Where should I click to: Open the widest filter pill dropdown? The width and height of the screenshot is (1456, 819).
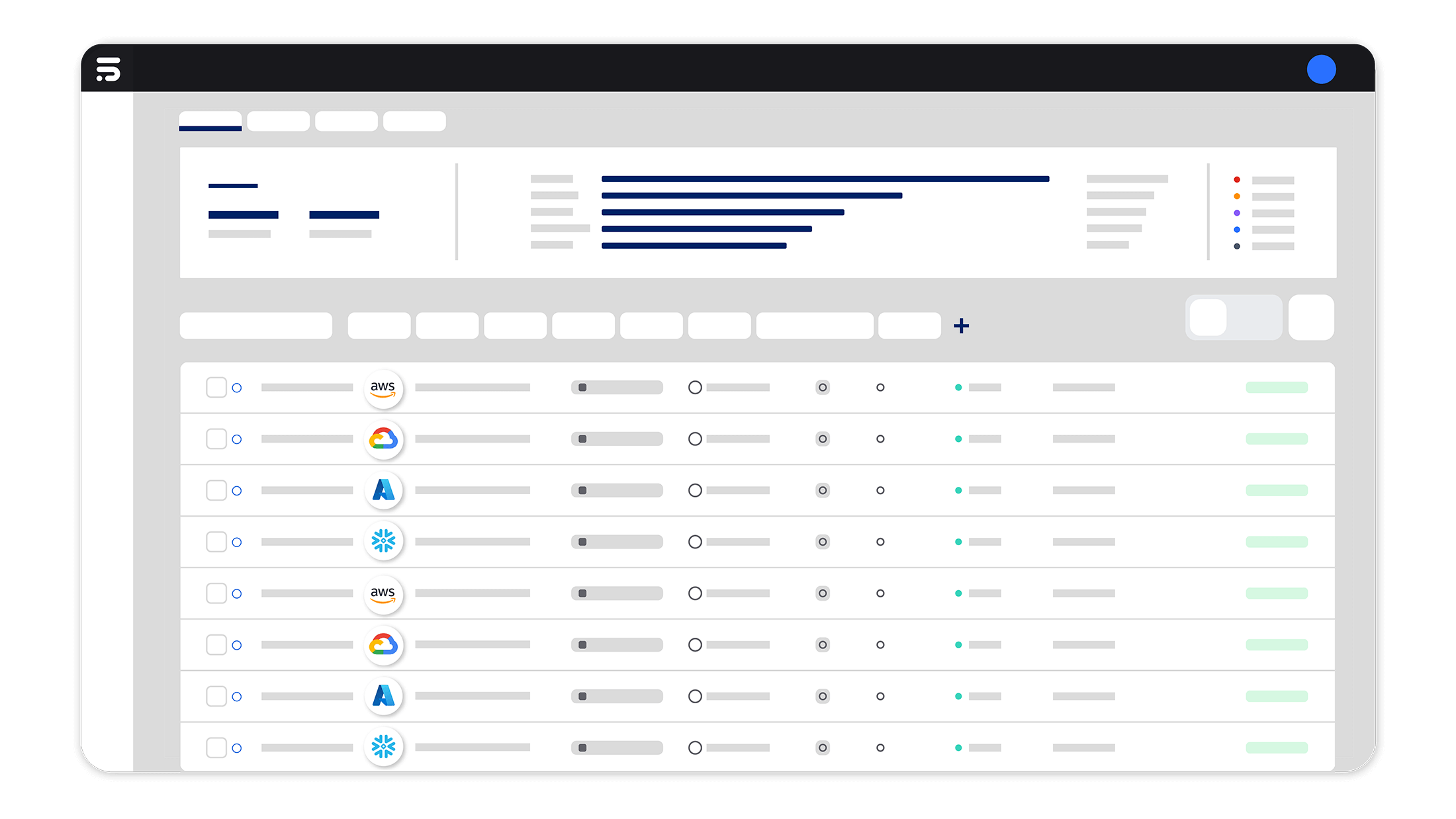click(x=815, y=325)
